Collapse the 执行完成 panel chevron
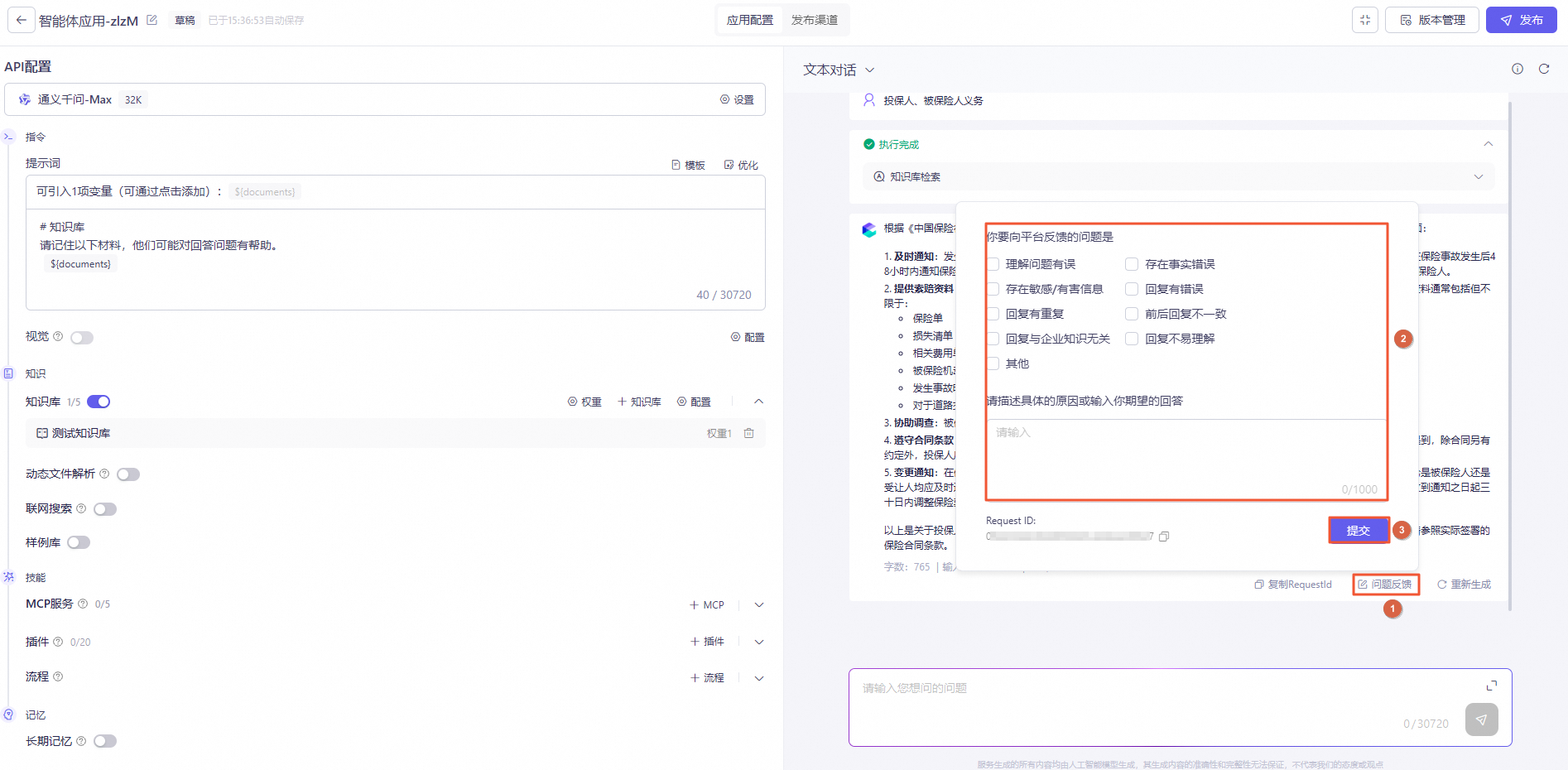Image resolution: width=1568 pixels, height=770 pixels. (1488, 144)
